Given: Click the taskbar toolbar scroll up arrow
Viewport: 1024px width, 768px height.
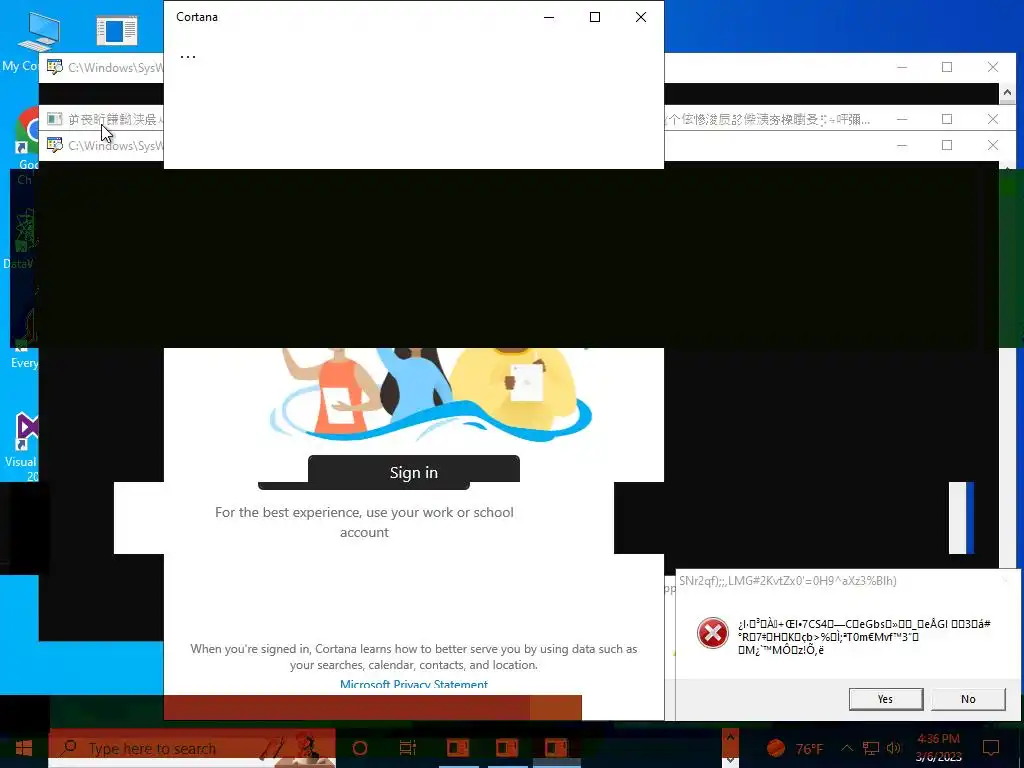Looking at the screenshot, I should [x=730, y=738].
